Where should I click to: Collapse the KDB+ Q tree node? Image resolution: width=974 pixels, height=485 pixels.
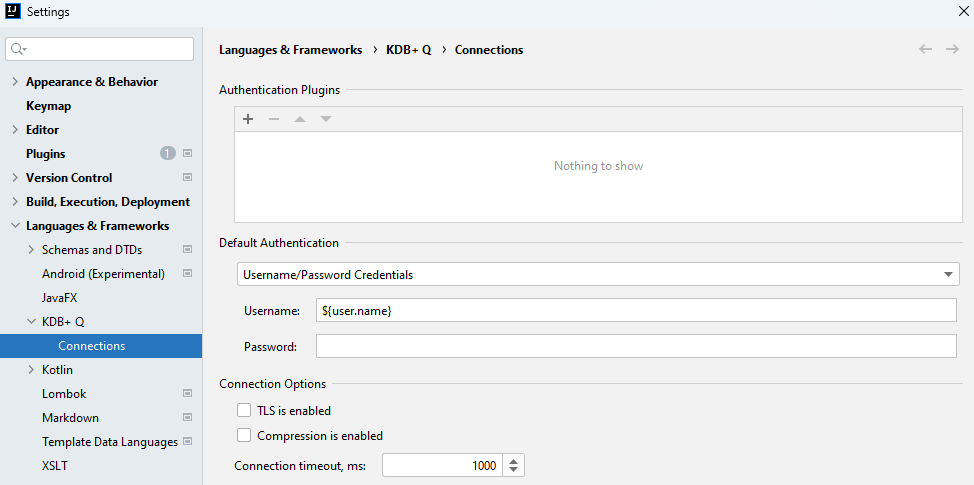(x=32, y=322)
